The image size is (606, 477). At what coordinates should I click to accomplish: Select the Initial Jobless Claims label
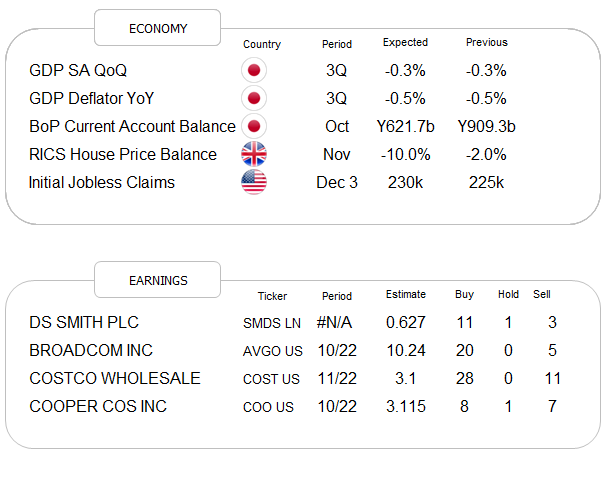pyautogui.click(x=102, y=182)
